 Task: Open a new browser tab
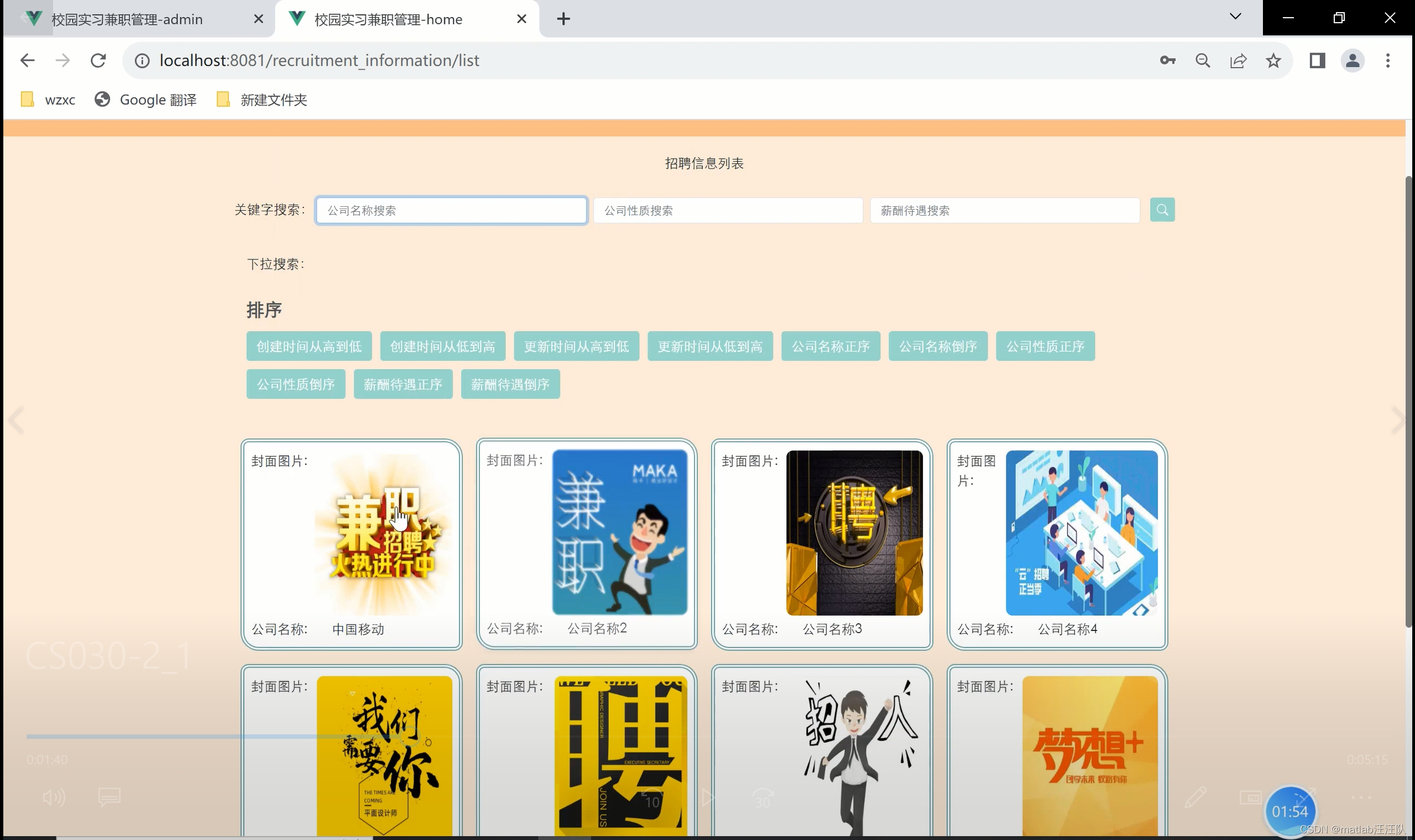[x=563, y=19]
